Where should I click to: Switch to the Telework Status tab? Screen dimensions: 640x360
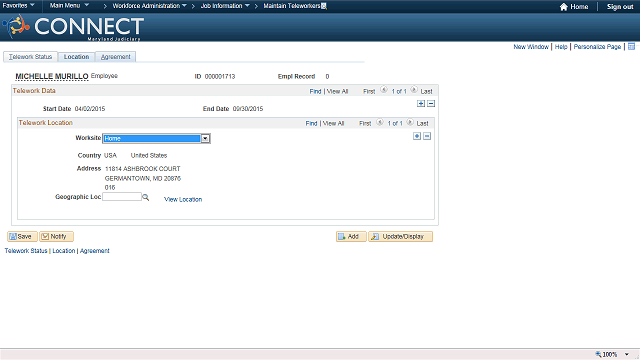(31, 57)
